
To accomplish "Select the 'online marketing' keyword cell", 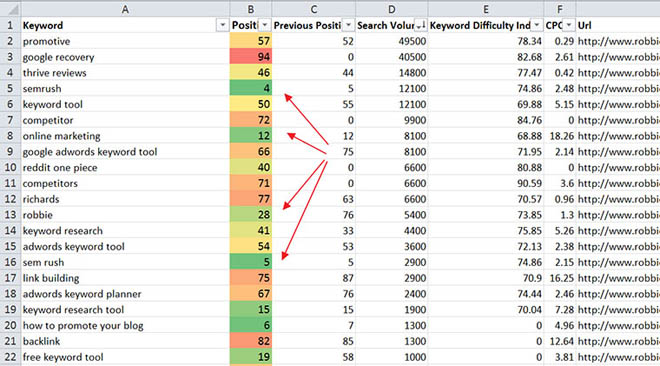I will (125, 136).
